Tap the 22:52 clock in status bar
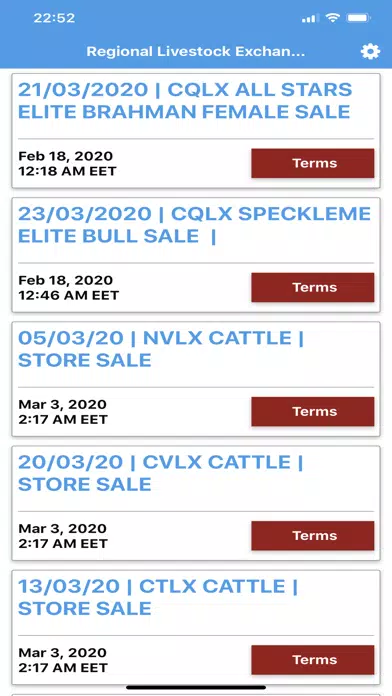392x696 pixels. pos(54,18)
